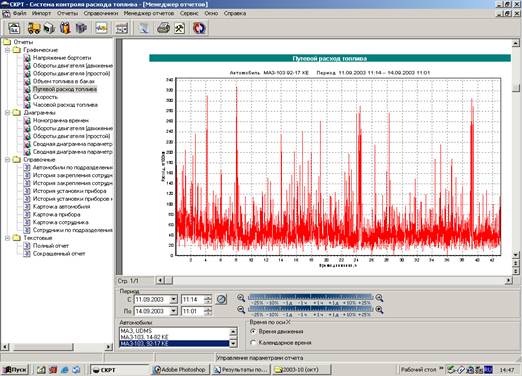
Task: Click the lower period range slider
Action: point(310,309)
